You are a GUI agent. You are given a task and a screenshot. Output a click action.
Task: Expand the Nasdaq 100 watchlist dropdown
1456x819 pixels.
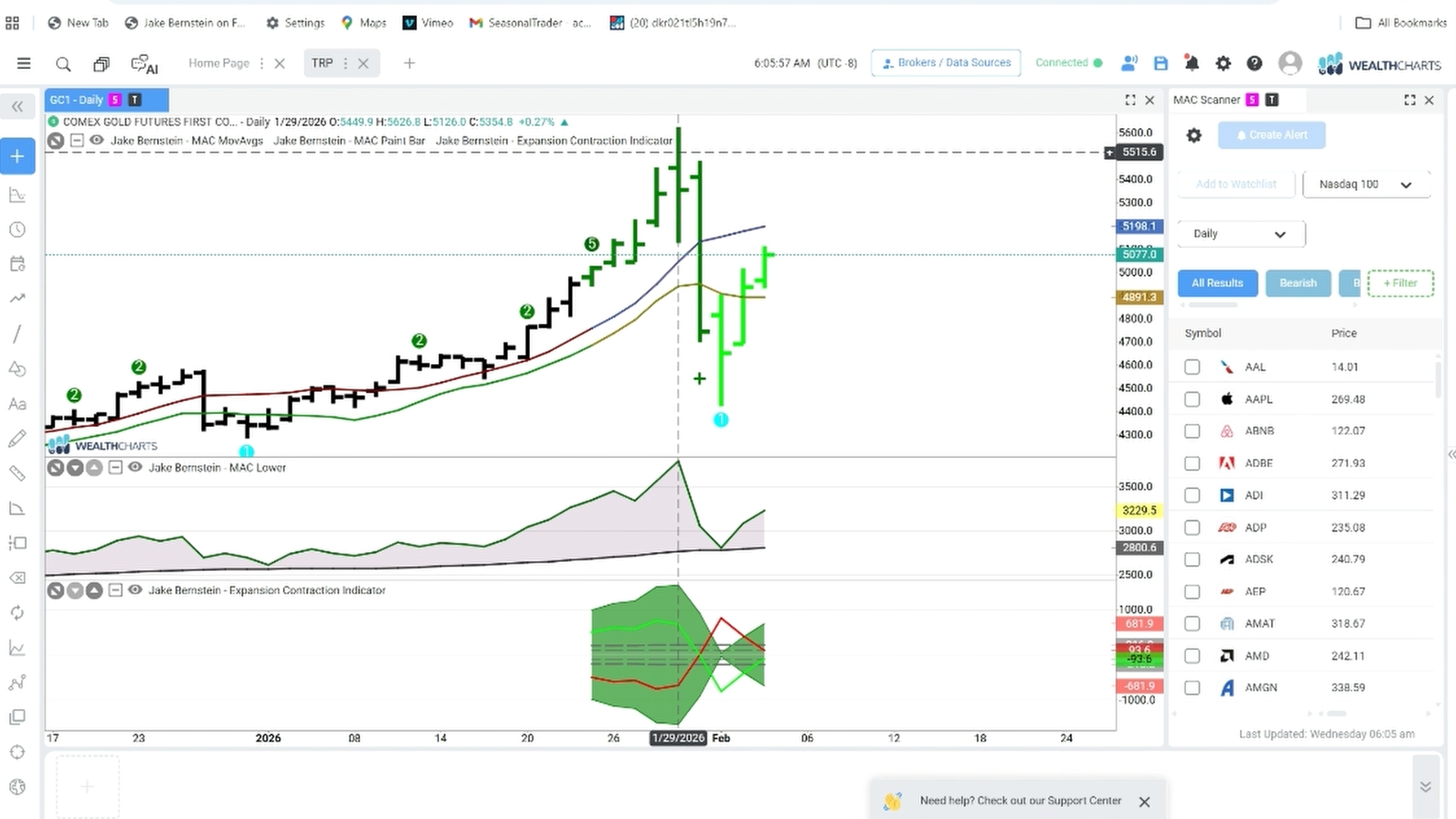coord(1367,184)
